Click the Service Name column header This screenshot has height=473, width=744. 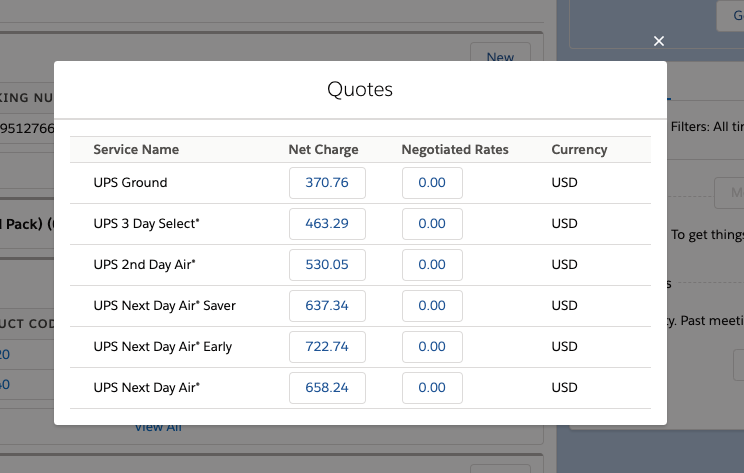(136, 149)
